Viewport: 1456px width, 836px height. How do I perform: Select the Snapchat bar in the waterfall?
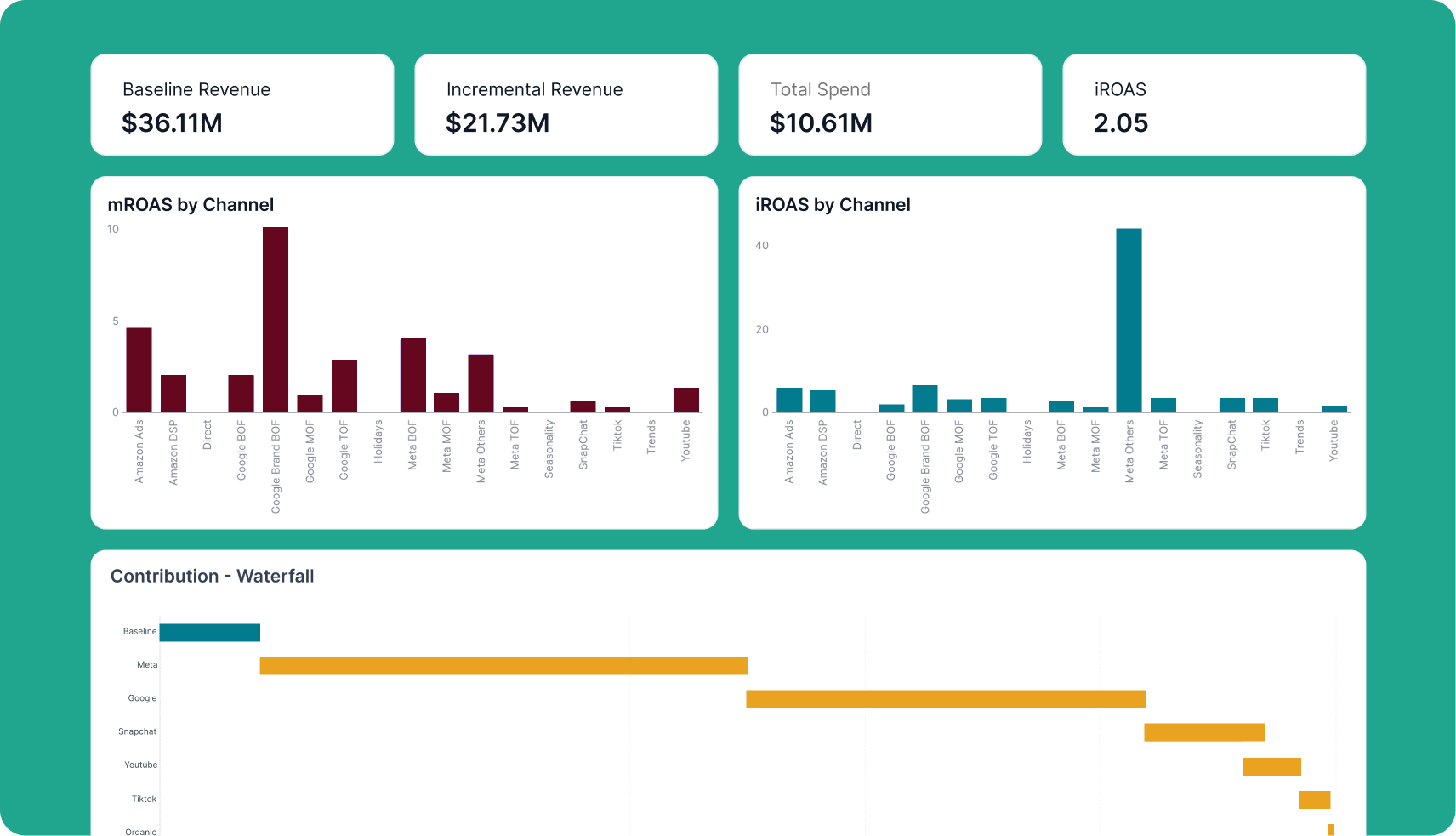(1204, 732)
